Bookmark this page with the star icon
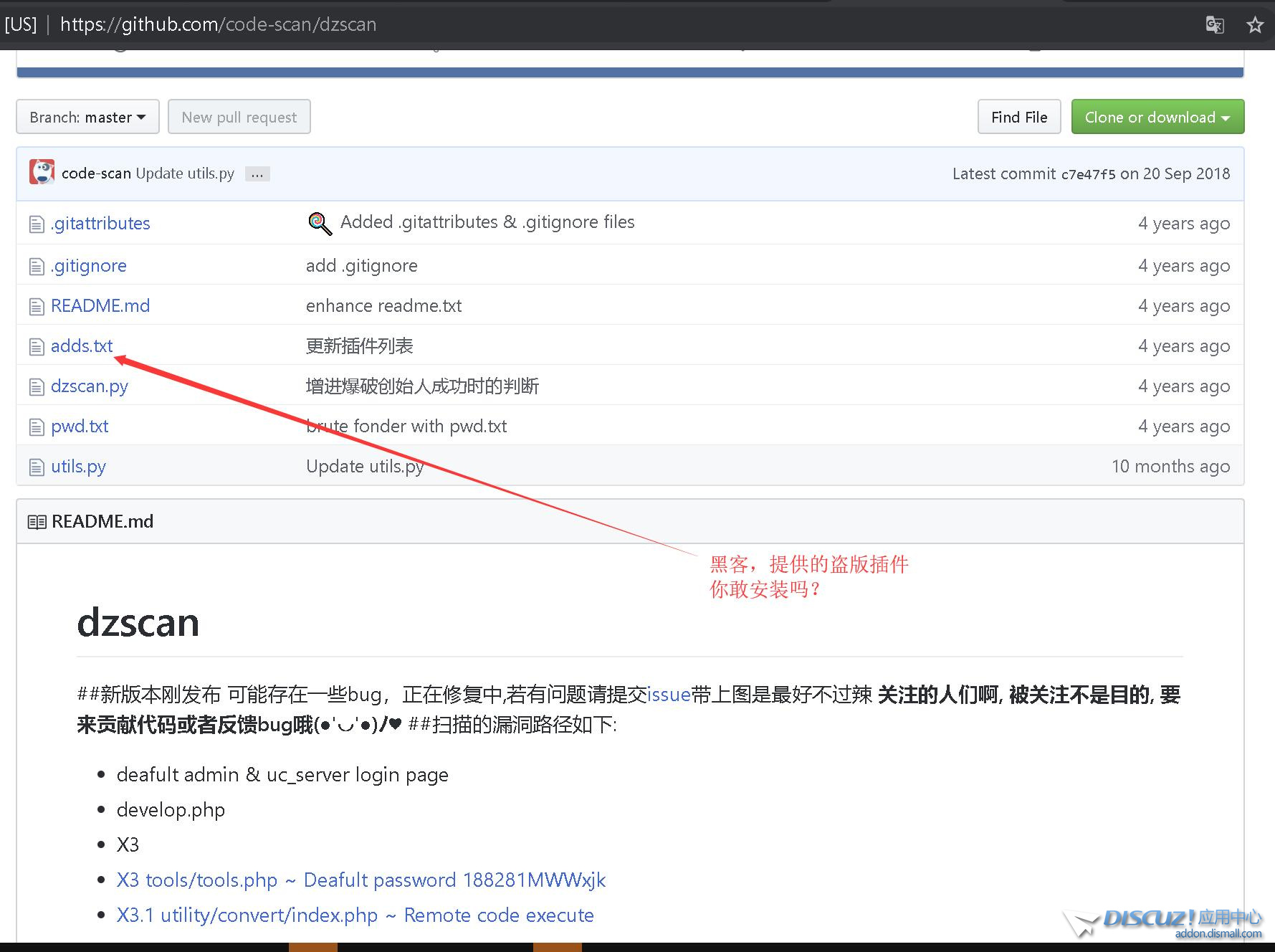1275x952 pixels. click(1255, 25)
